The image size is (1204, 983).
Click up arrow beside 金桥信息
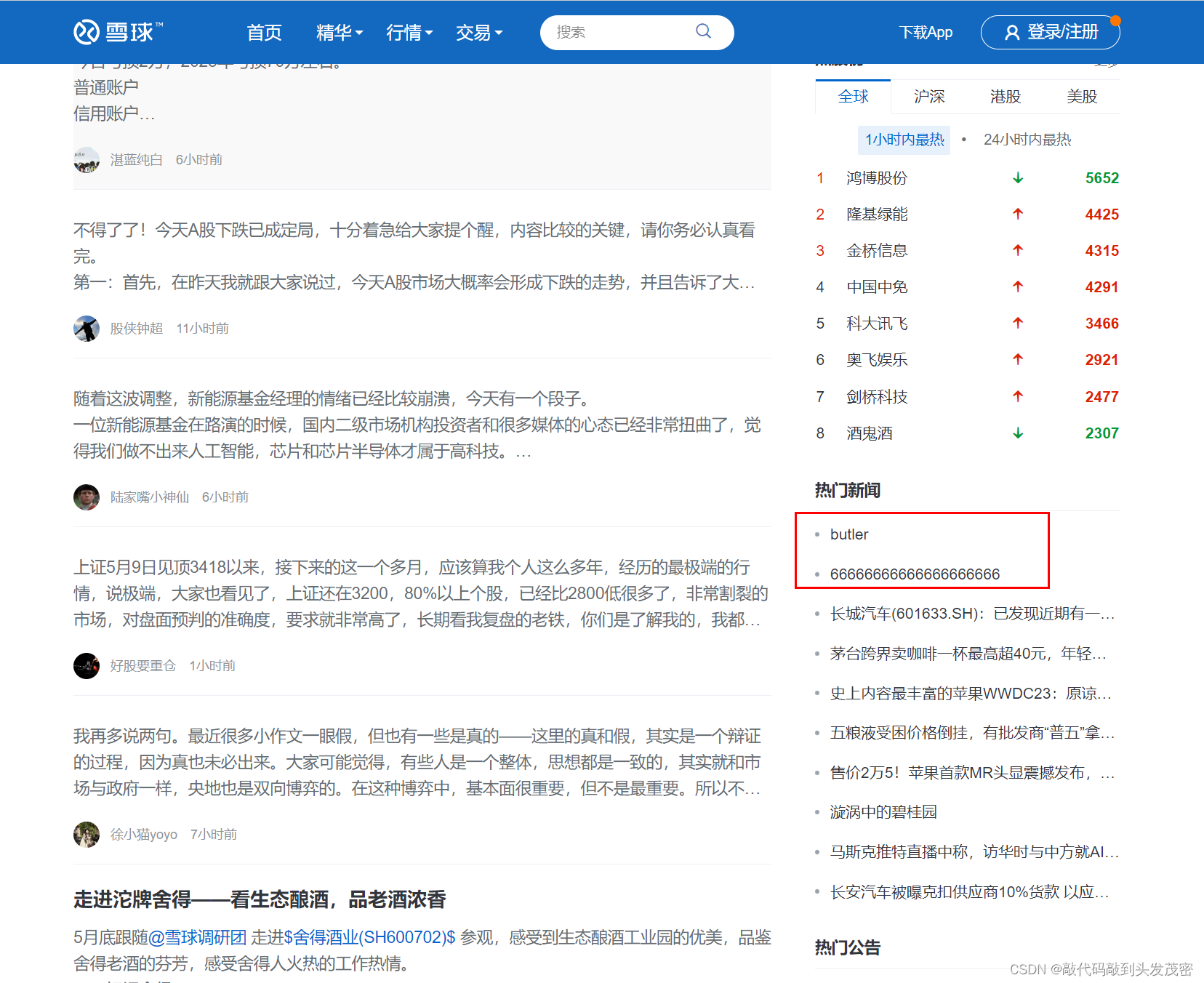pyautogui.click(x=1018, y=251)
